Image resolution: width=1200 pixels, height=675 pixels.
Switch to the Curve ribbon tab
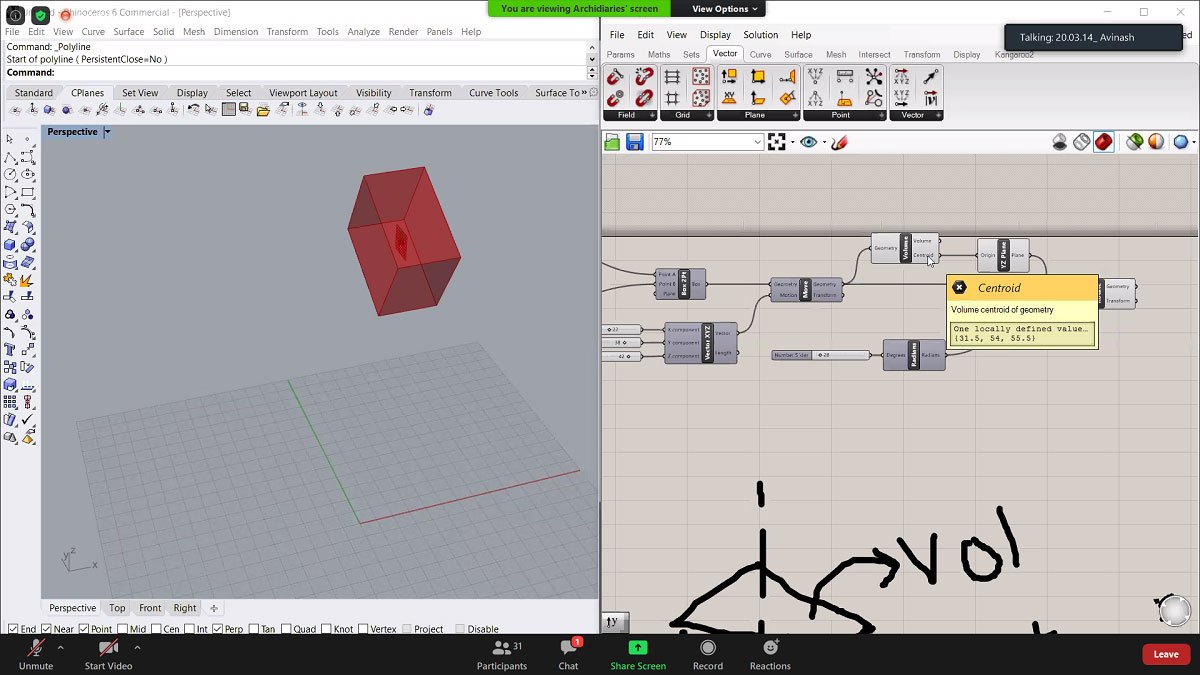pos(760,54)
